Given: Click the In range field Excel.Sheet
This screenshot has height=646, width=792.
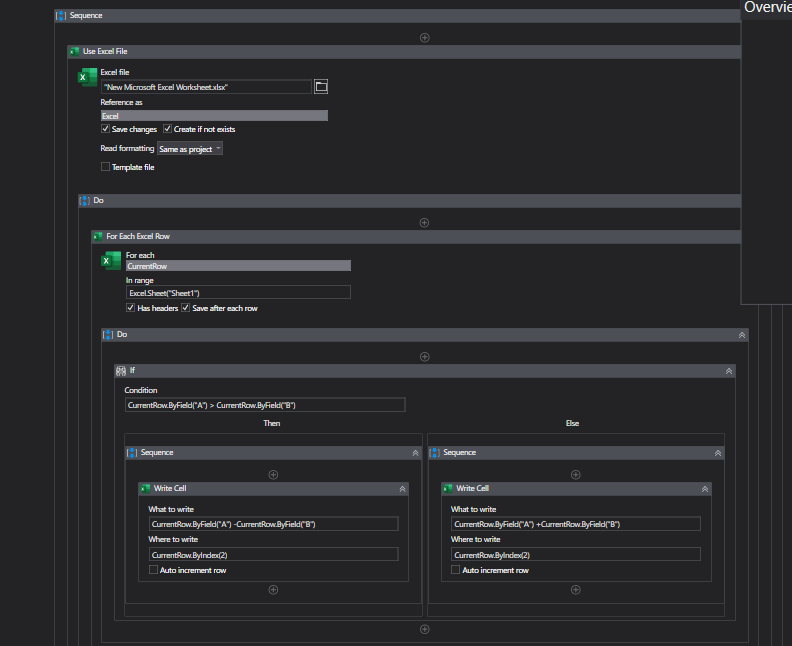Looking at the screenshot, I should [x=238, y=293].
